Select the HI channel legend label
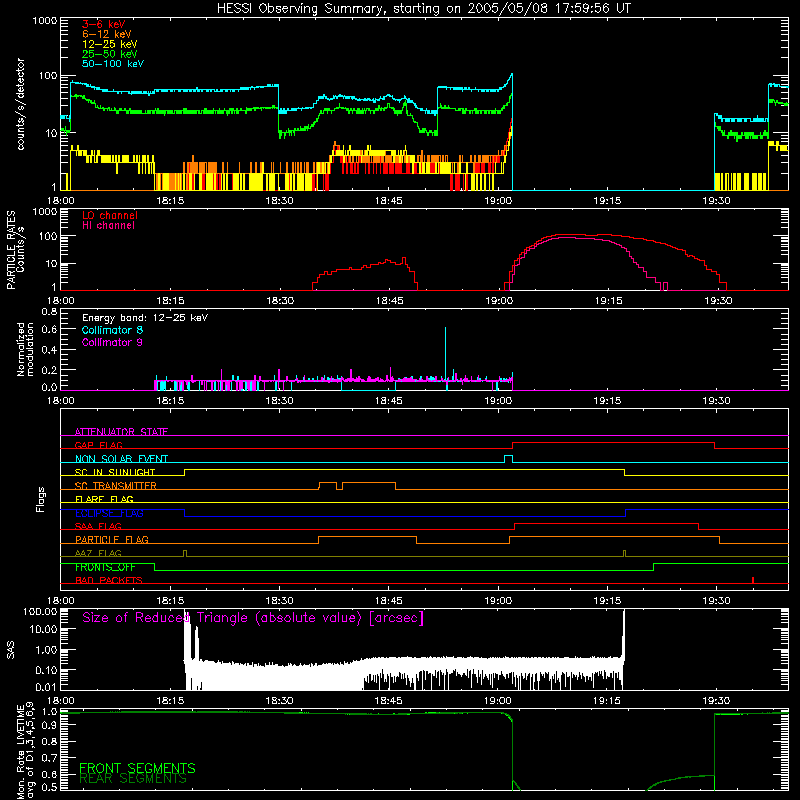800x800 pixels. [108, 226]
